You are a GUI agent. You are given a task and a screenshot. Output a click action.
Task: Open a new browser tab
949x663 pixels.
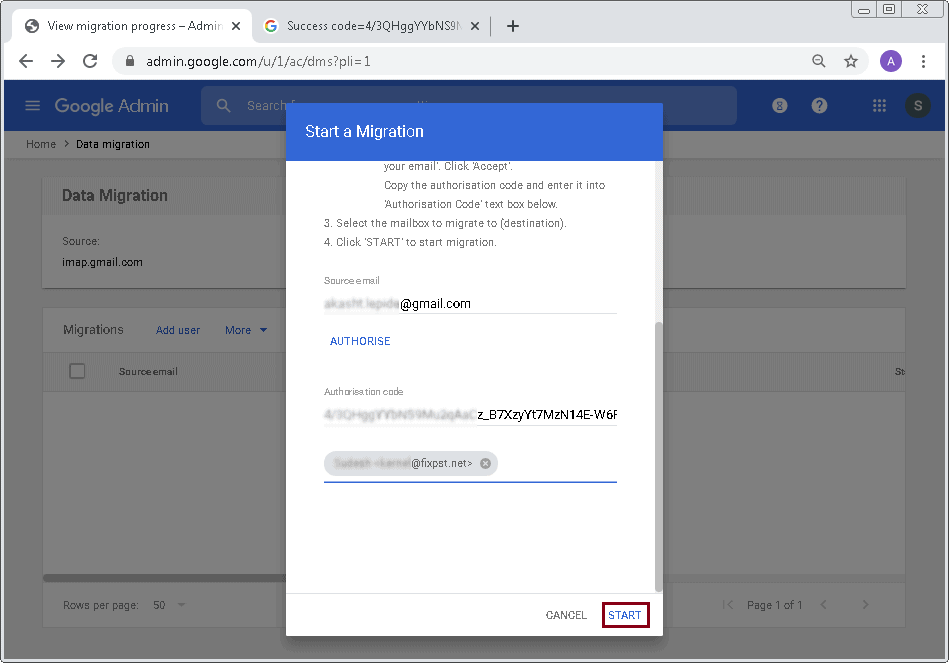pos(513,26)
